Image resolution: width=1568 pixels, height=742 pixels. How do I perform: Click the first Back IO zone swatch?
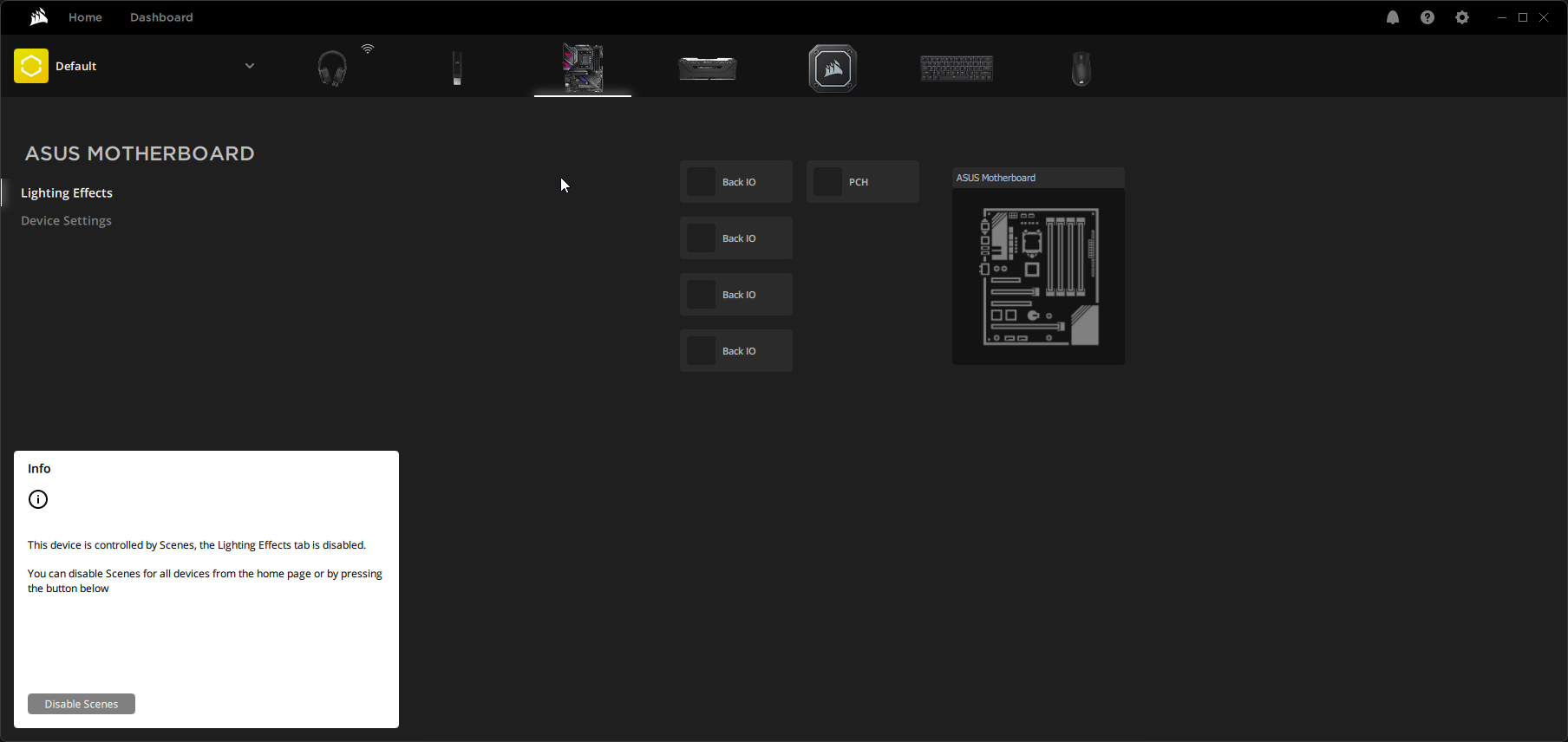(701, 182)
